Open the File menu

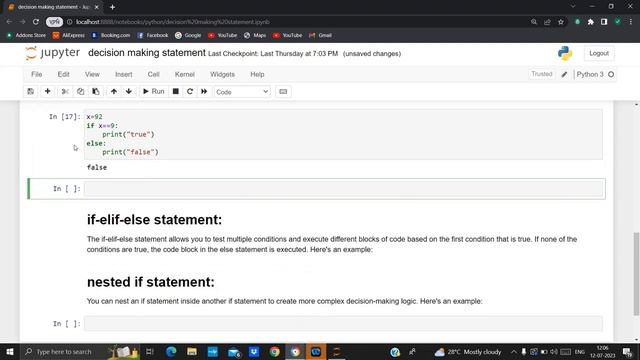pos(36,74)
